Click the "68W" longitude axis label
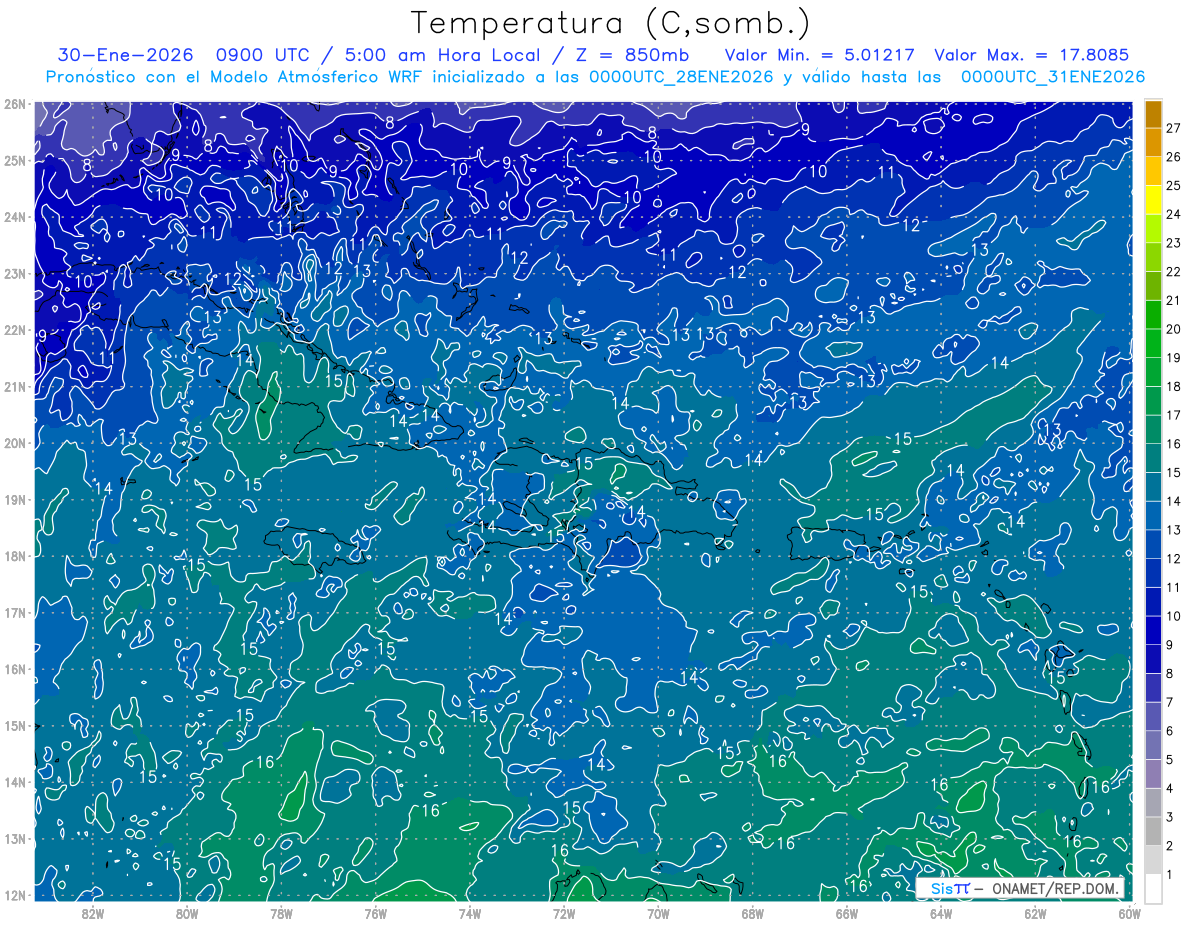Viewport: 1200px width, 927px height. (x=753, y=912)
